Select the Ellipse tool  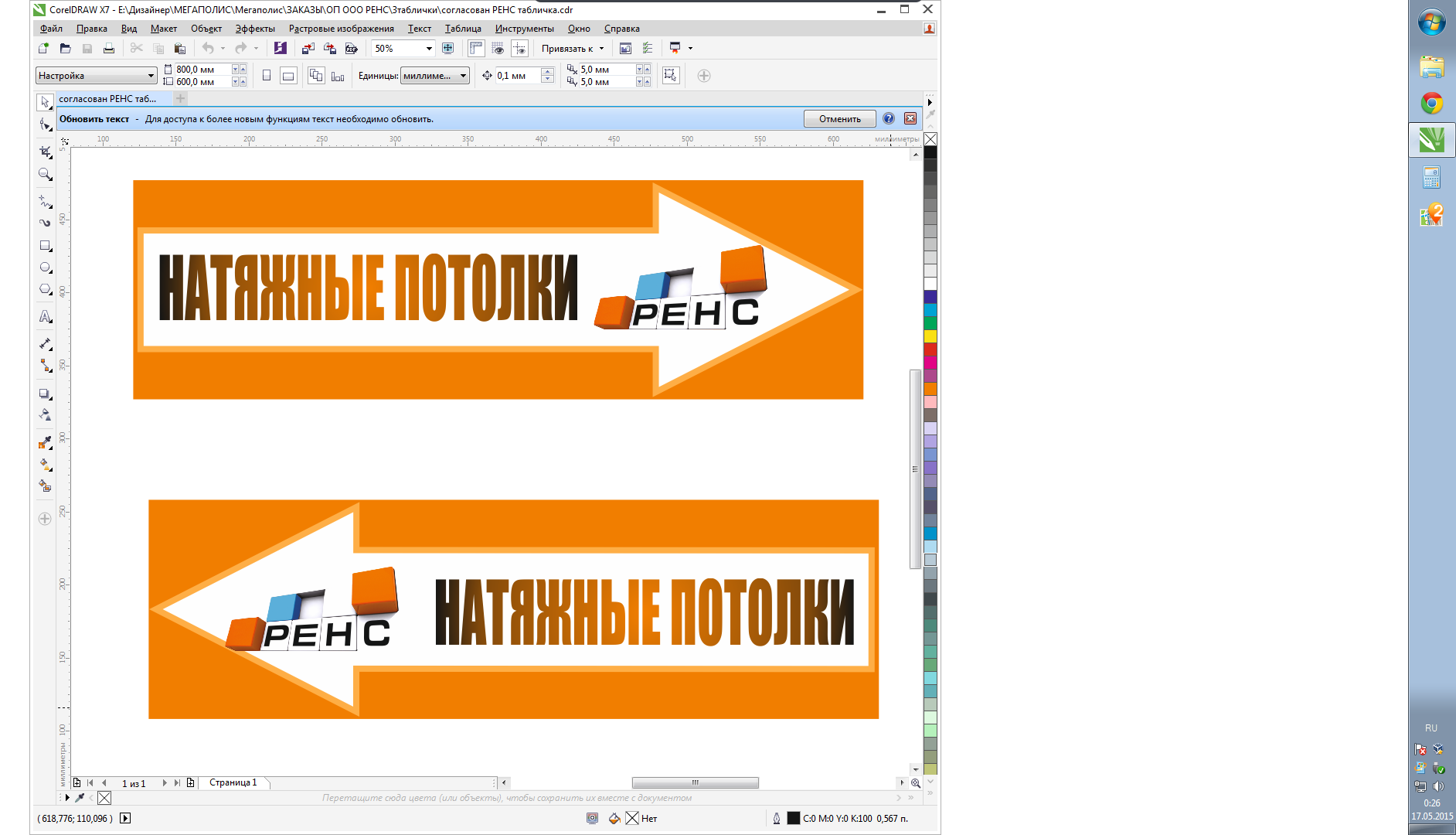45,268
